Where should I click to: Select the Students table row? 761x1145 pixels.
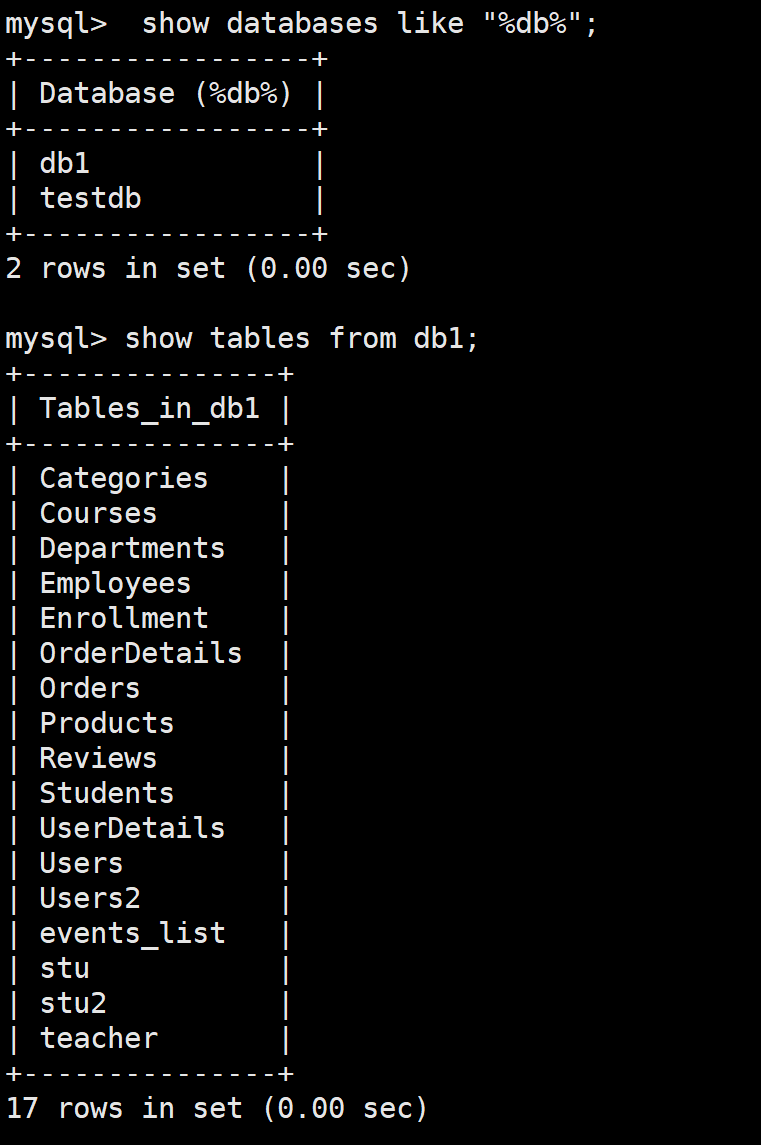click(107, 793)
